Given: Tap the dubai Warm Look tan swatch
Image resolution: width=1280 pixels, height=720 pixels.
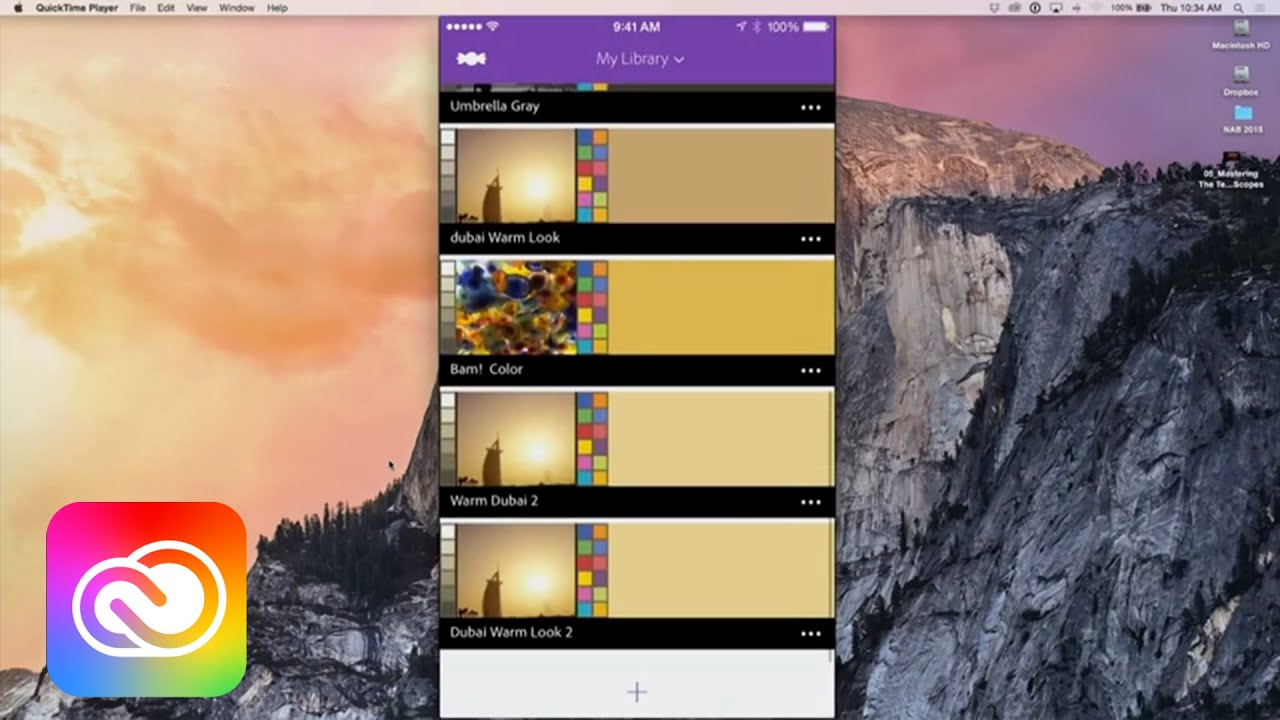Looking at the screenshot, I should point(720,176).
